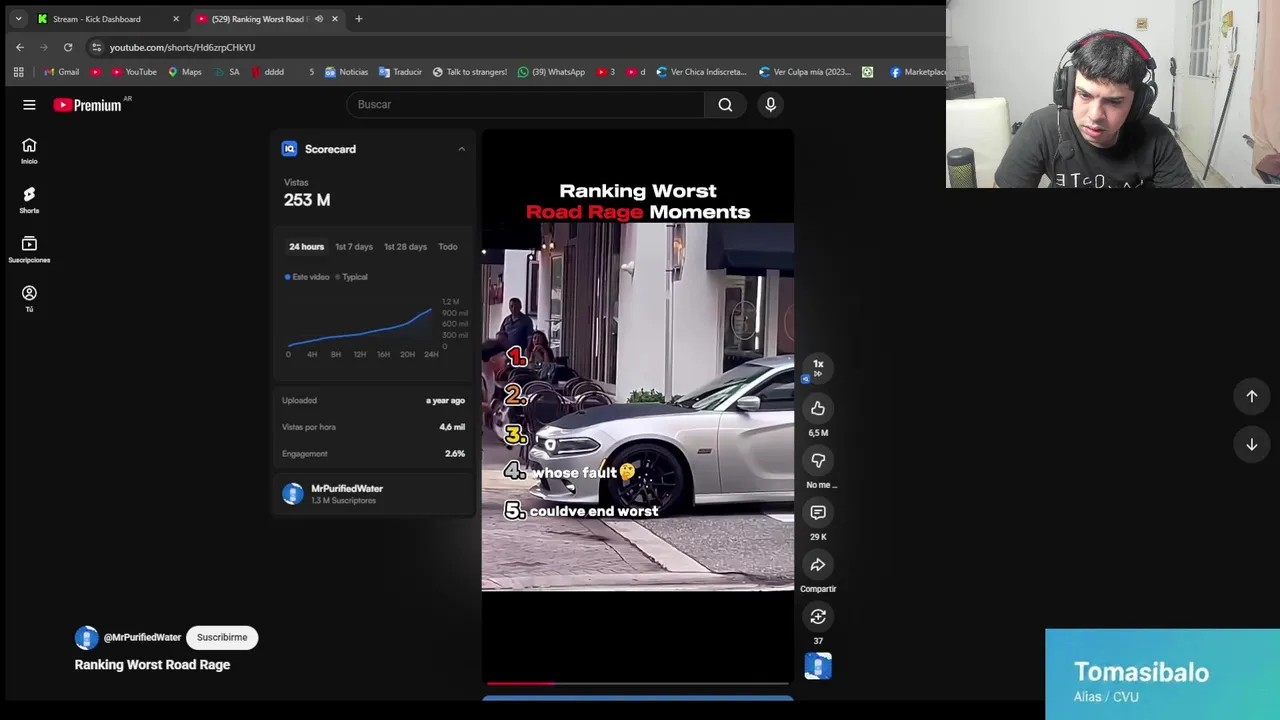Open Suscripciones in YouTube sidebar
Image resolution: width=1280 pixels, height=720 pixels.
[29, 250]
